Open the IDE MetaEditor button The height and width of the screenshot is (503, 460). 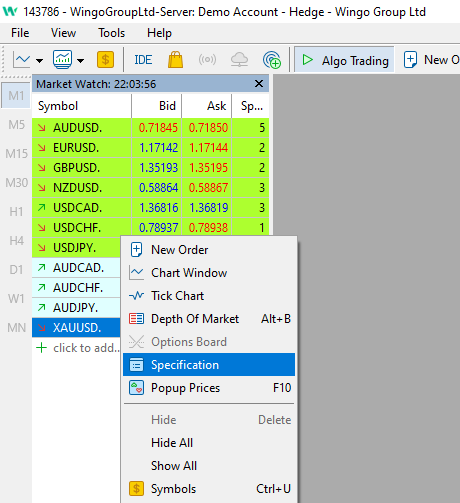pyautogui.click(x=143, y=60)
